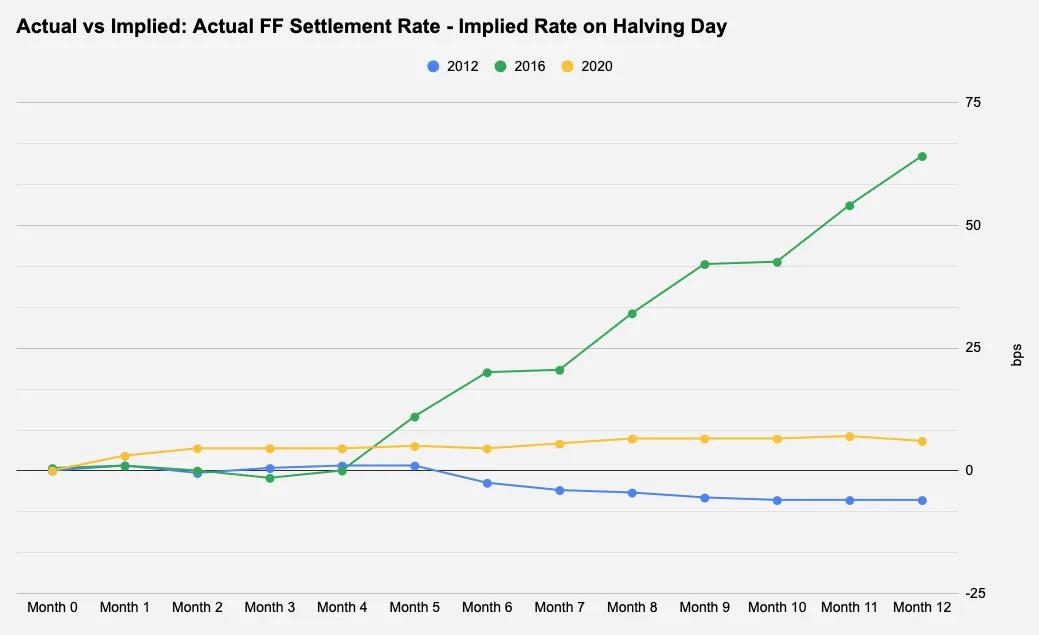The height and width of the screenshot is (635, 1039).
Task: Click the 2016 data point at Month 8
Action: point(632,314)
